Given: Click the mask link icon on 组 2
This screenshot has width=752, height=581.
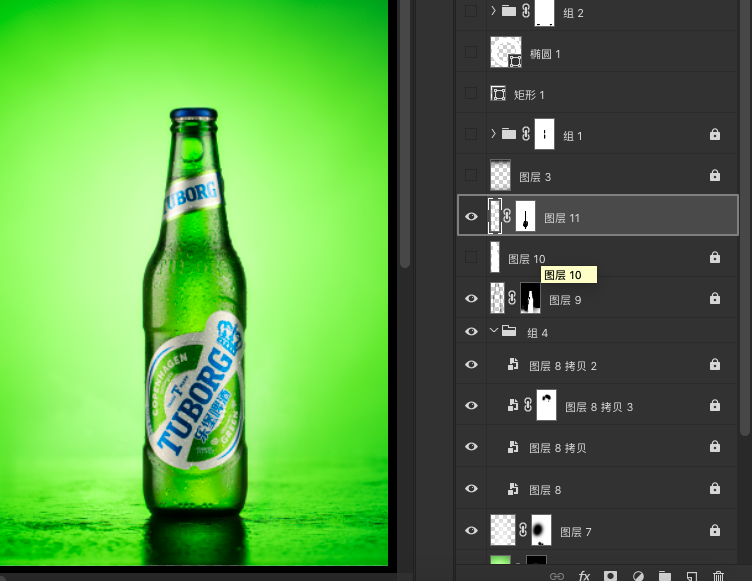Looking at the screenshot, I should [x=526, y=11].
